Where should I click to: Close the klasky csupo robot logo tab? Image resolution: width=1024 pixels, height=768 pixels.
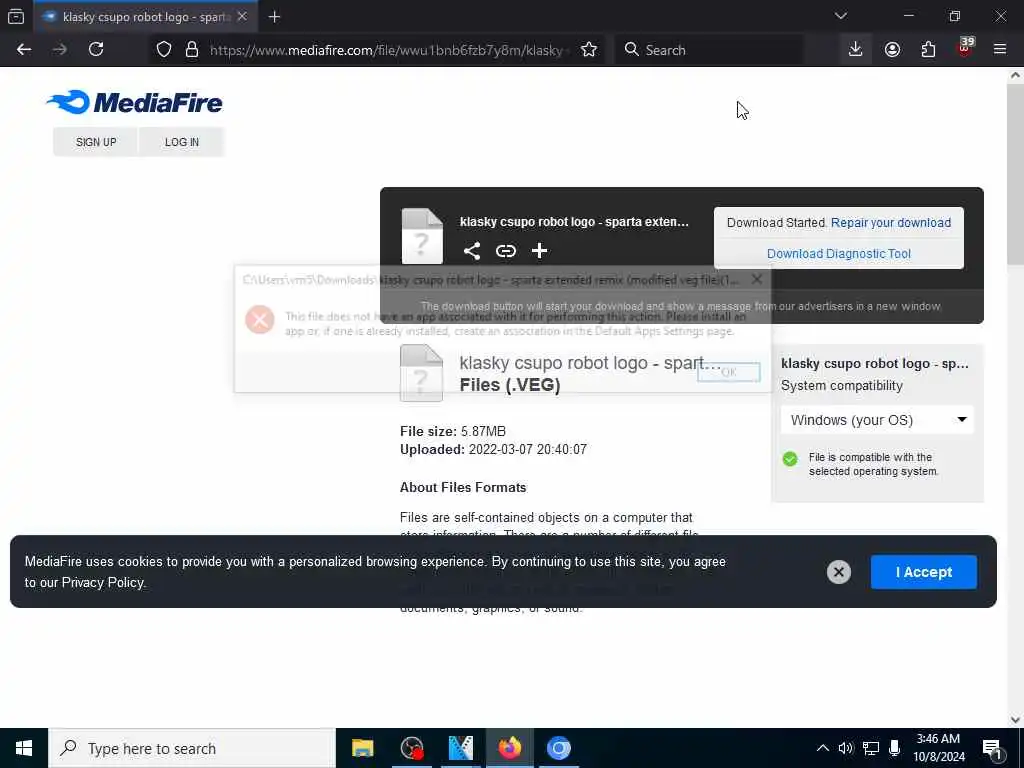(242, 17)
